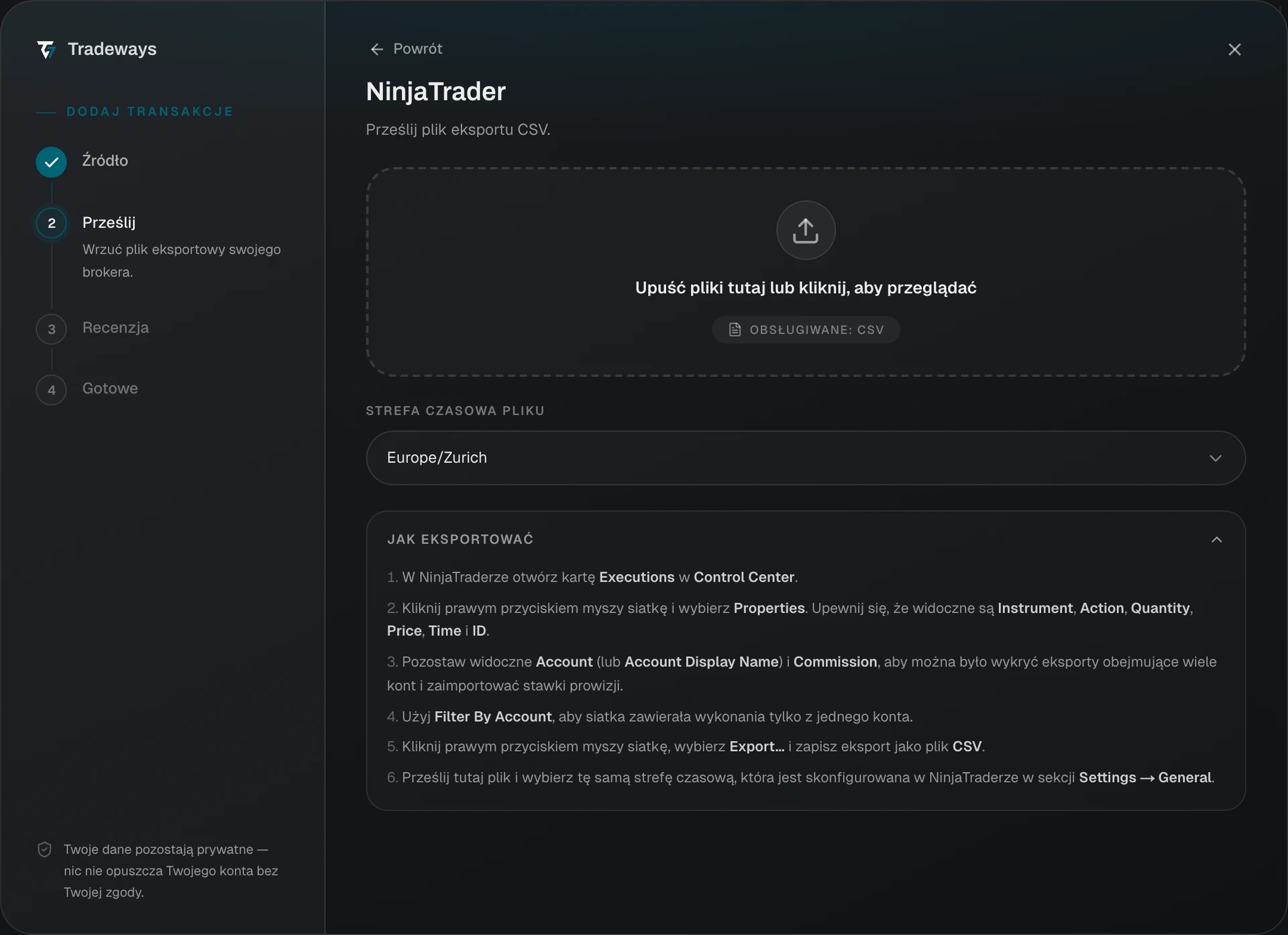Click the bold 'Properties' word in step 2
This screenshot has width=1288, height=935.
point(769,608)
